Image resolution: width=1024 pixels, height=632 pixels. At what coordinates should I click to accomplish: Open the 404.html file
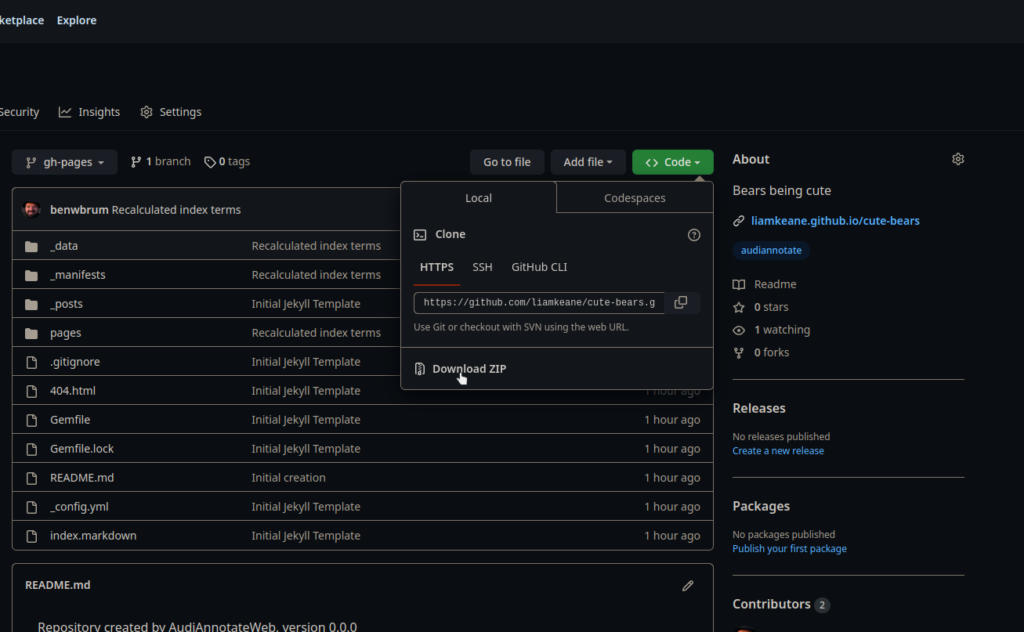(72, 391)
